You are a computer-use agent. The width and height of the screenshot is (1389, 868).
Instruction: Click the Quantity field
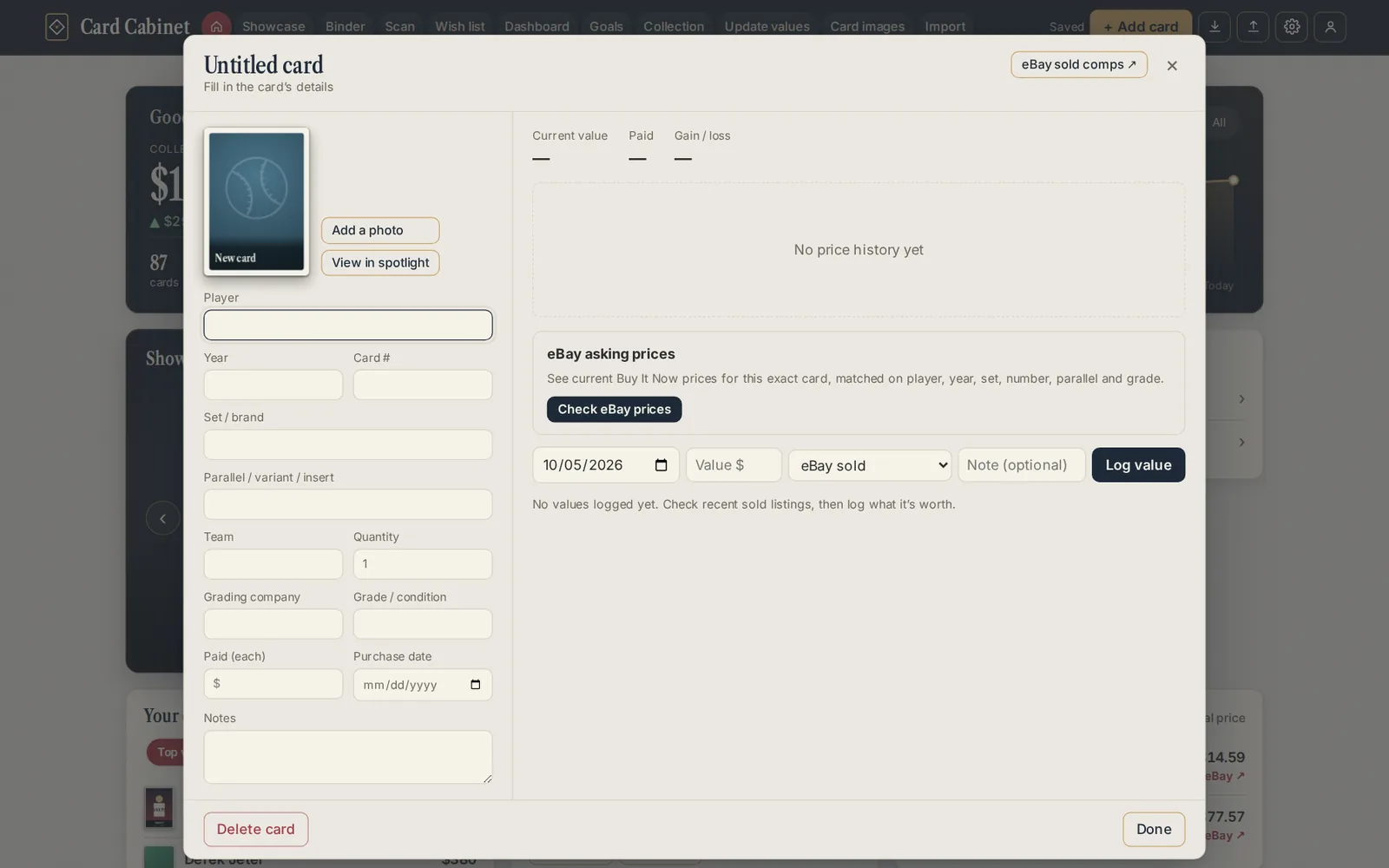[423, 564]
